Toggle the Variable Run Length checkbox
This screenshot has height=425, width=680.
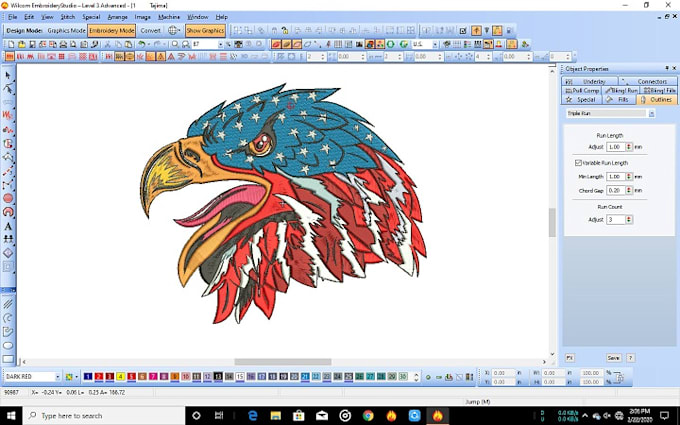pyautogui.click(x=578, y=163)
